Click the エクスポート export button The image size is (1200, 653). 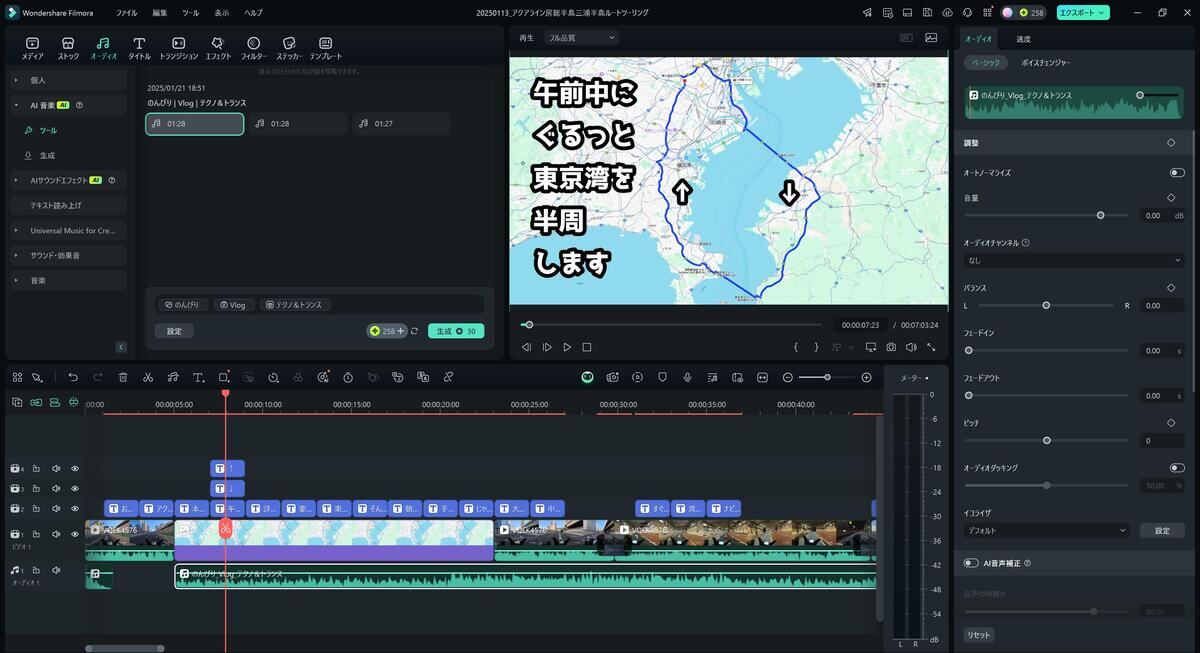(x=1083, y=12)
